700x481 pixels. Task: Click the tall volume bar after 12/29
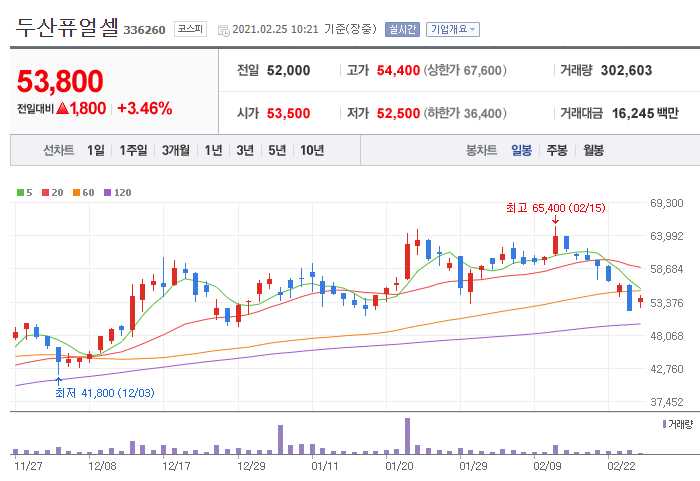tap(280, 440)
